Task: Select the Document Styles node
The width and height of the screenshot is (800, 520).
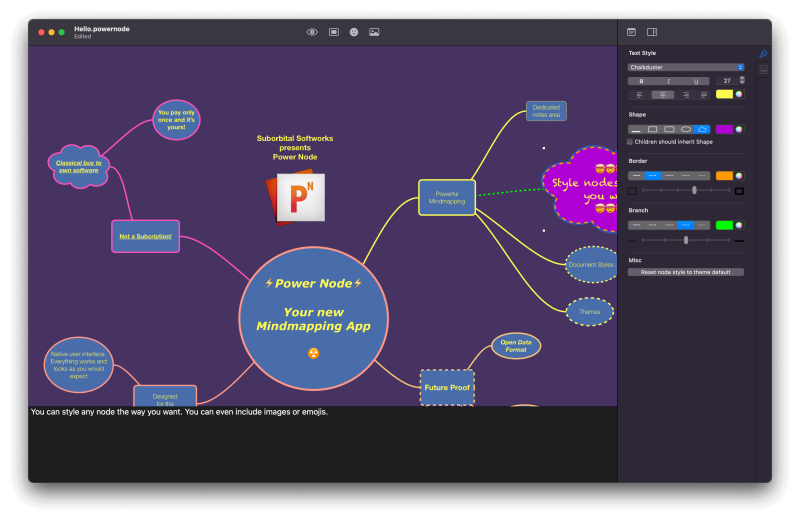Action: click(591, 265)
